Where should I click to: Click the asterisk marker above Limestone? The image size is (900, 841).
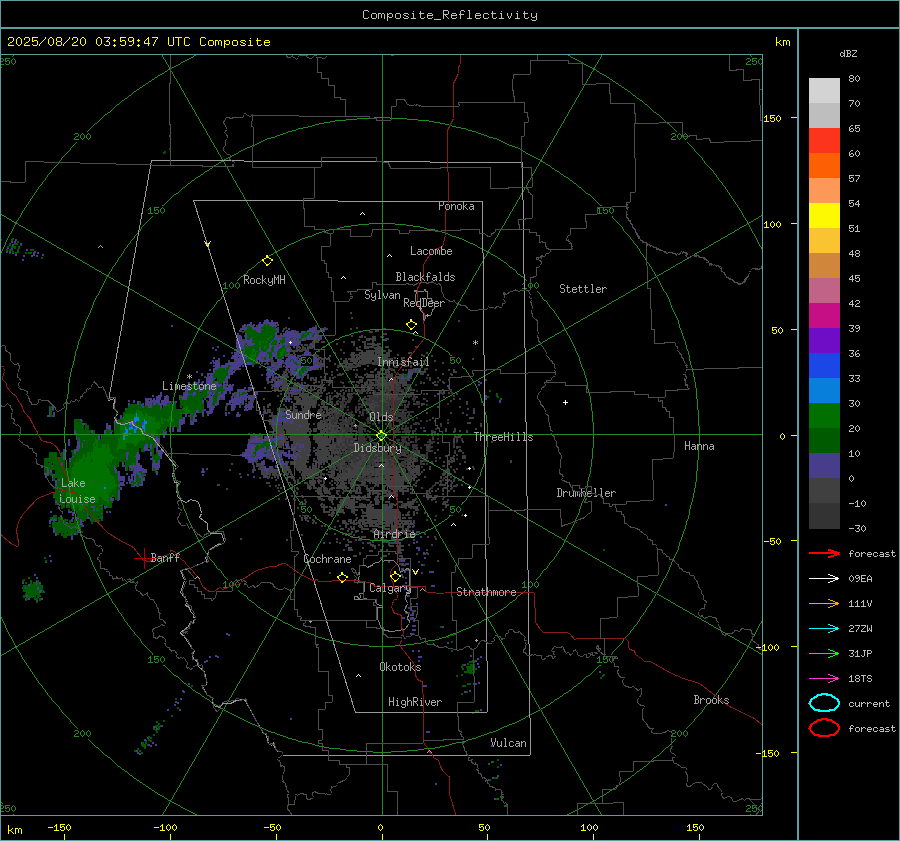click(189, 378)
